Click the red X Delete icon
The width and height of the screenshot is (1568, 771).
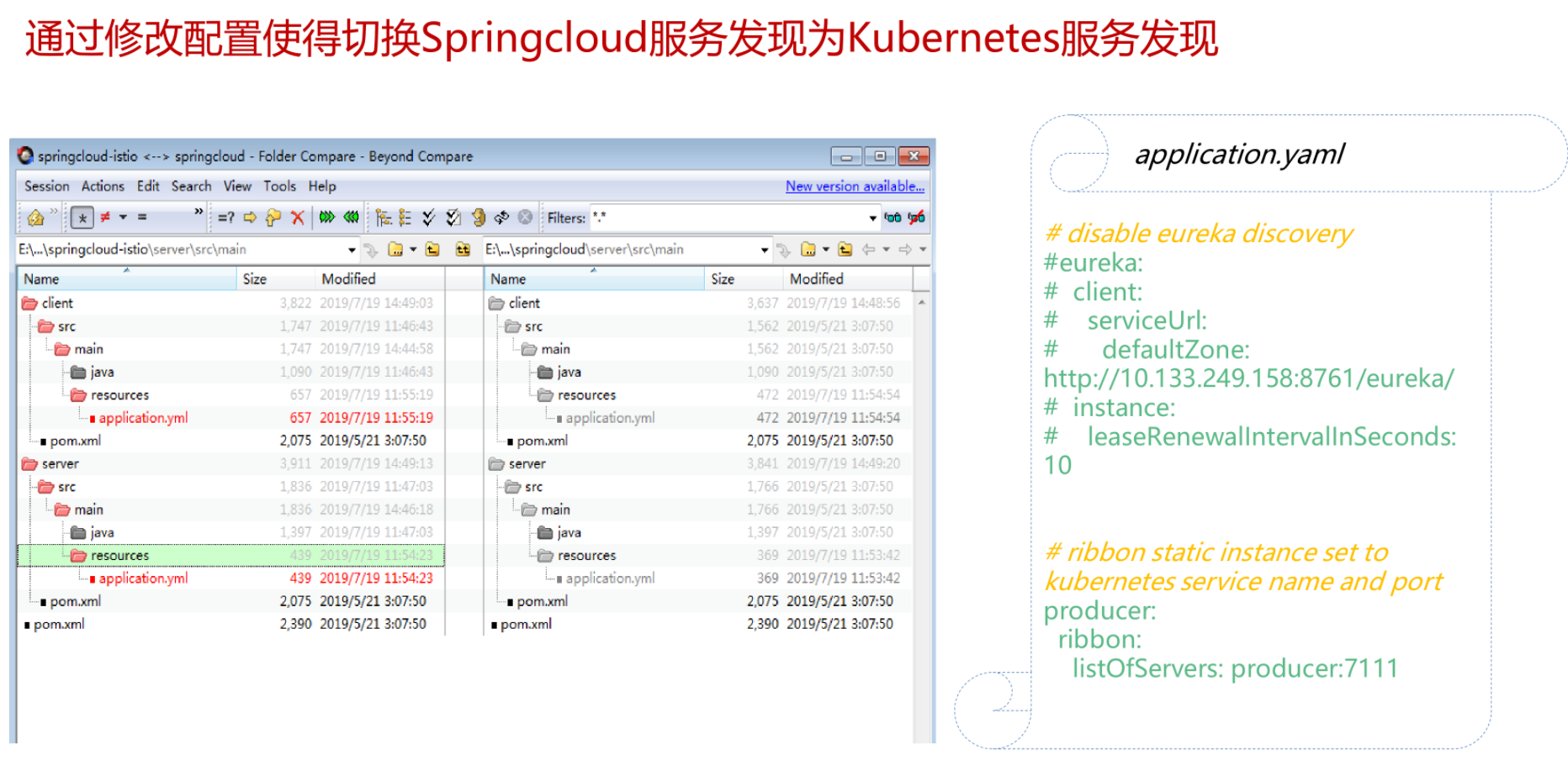click(x=297, y=218)
